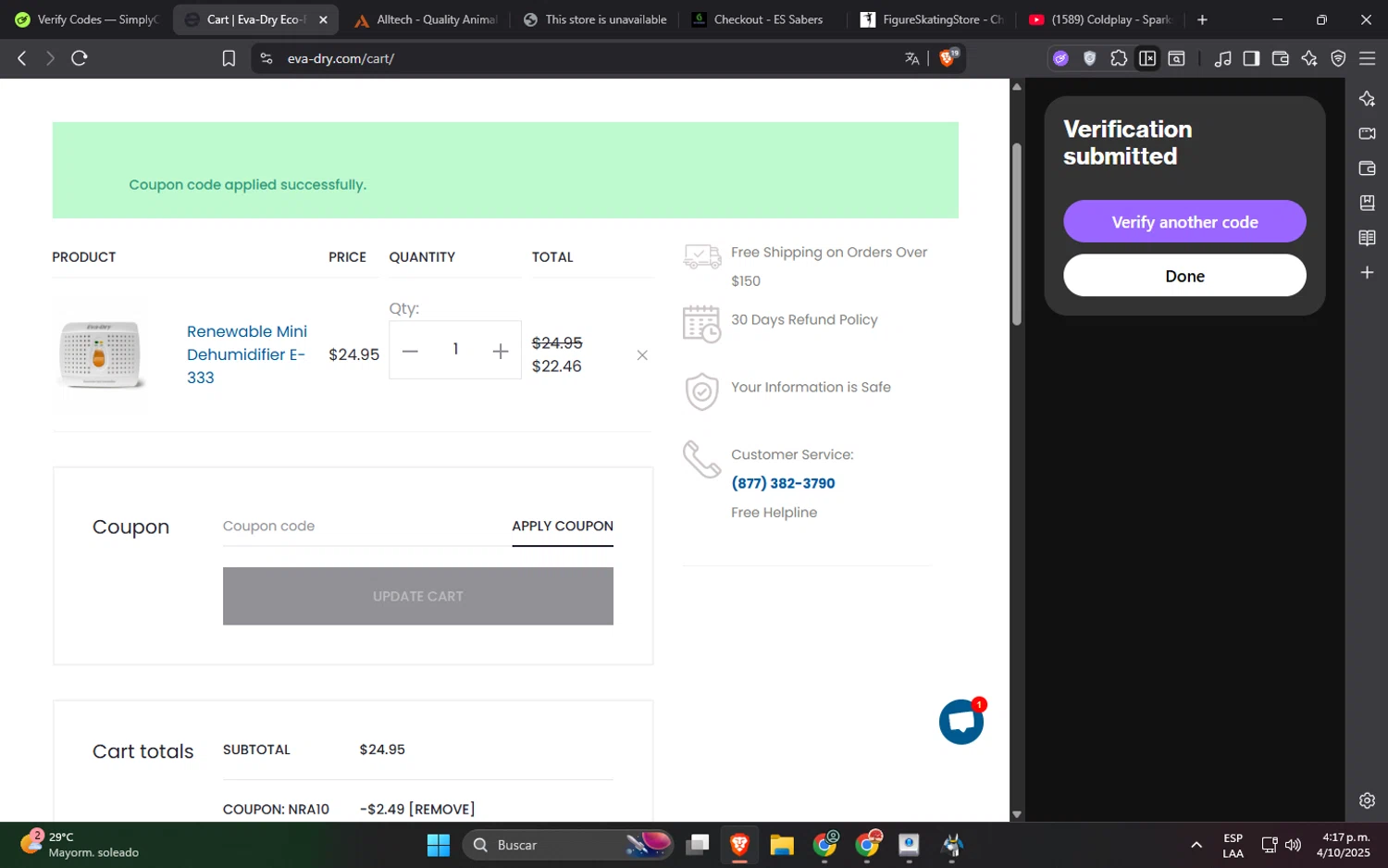Remove the NRA10 coupon
This screenshot has height=868, width=1388.
(441, 809)
